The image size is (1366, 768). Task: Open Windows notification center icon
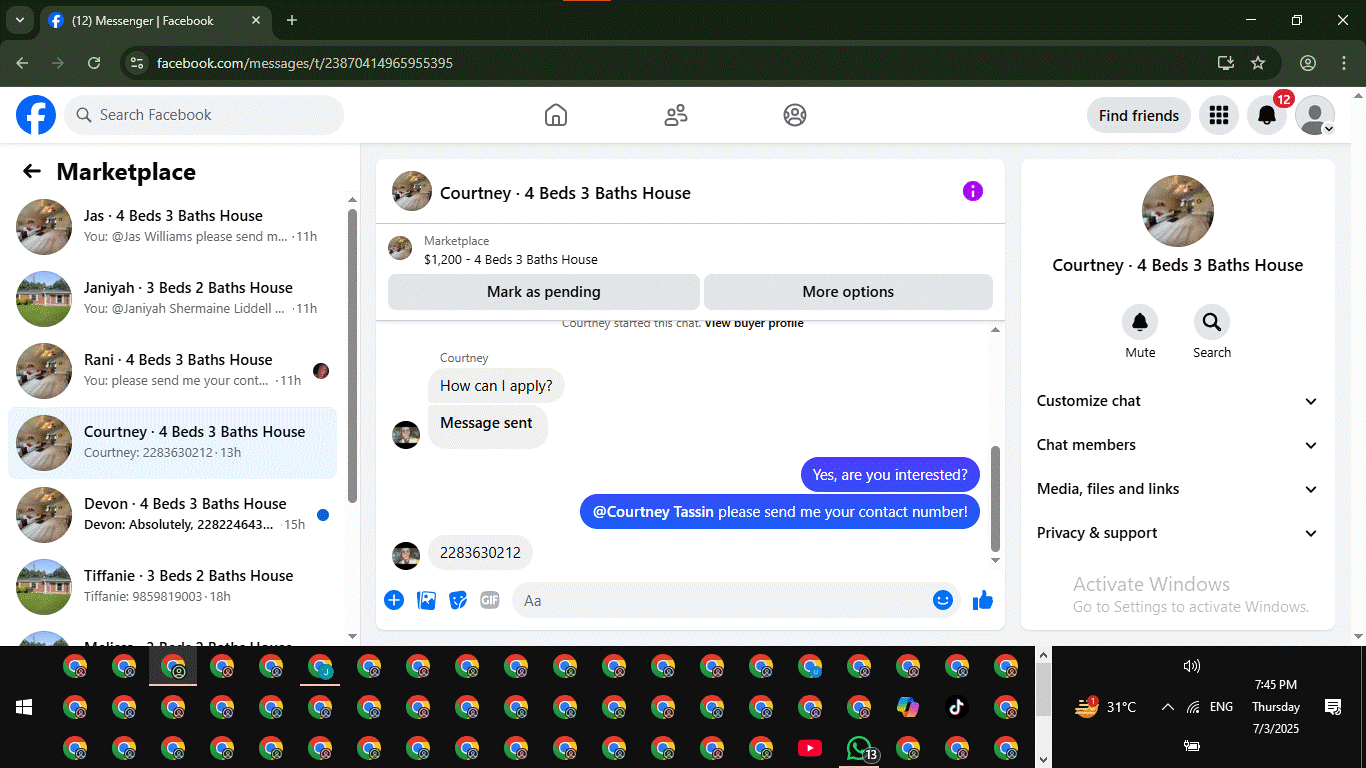pos(1333,707)
